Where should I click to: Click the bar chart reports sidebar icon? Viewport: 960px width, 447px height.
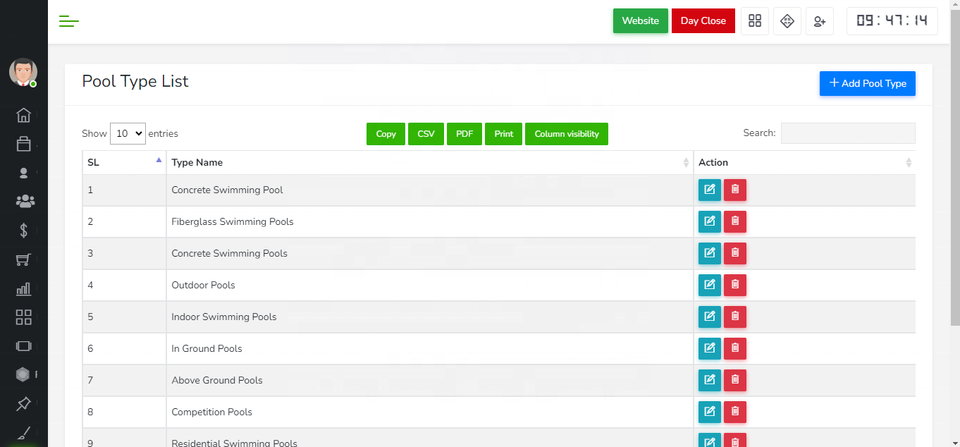pyautogui.click(x=24, y=289)
